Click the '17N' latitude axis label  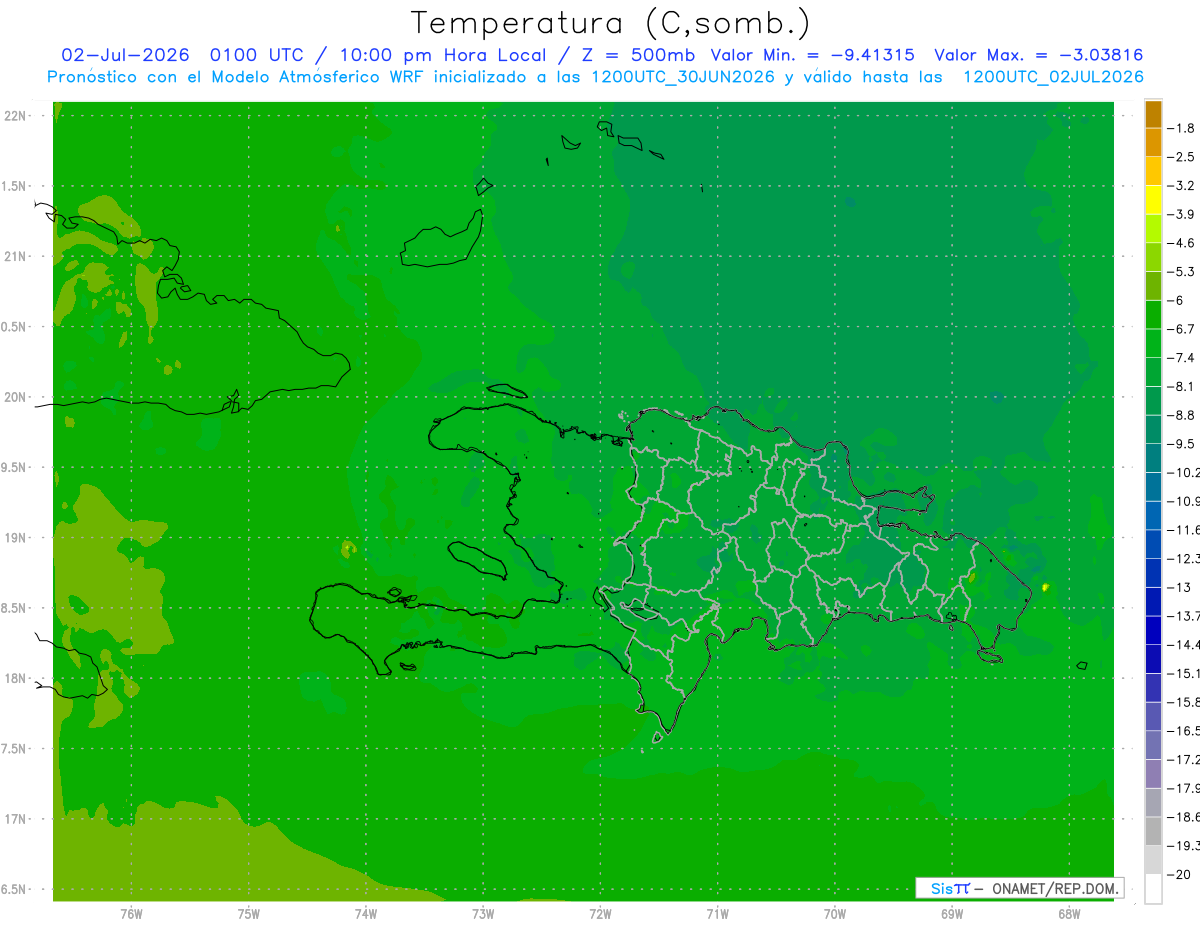(x=14, y=820)
